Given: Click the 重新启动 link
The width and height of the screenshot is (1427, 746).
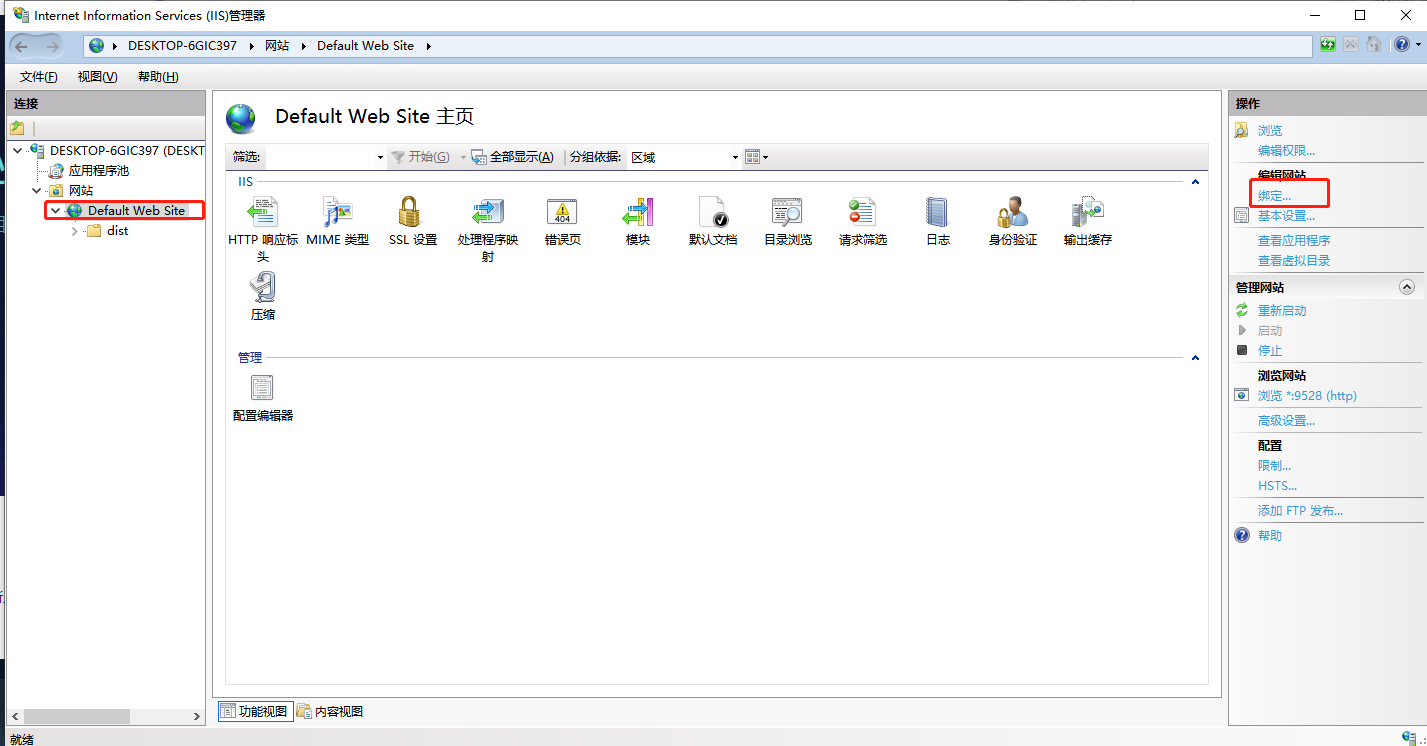Looking at the screenshot, I should pyautogui.click(x=1282, y=311).
